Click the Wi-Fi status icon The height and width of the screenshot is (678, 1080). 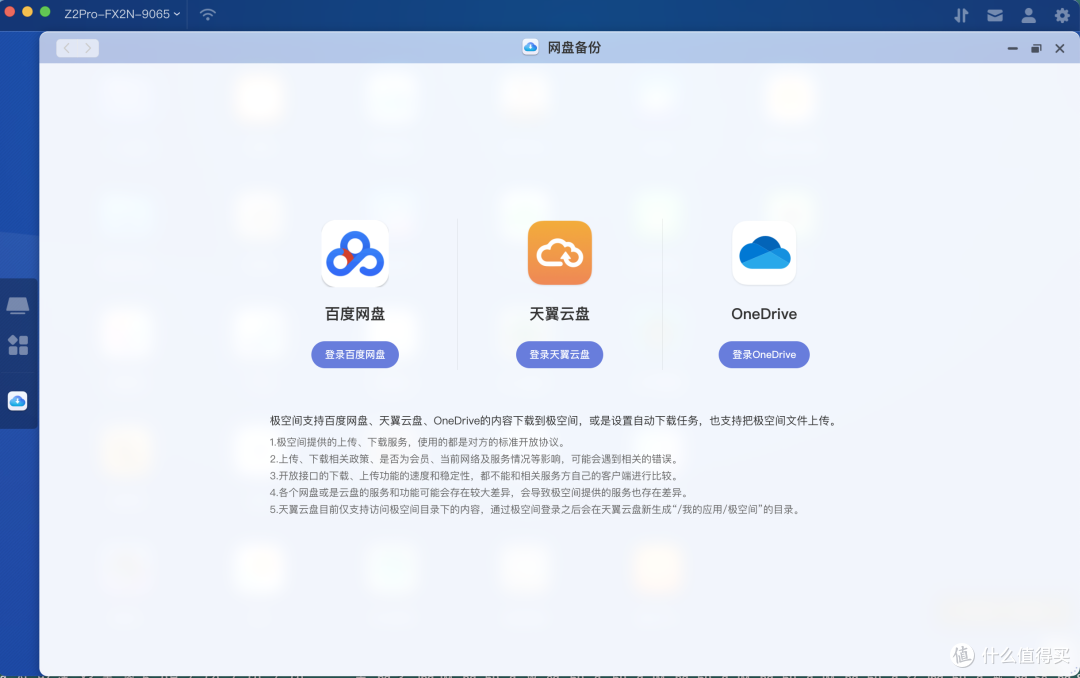point(207,14)
